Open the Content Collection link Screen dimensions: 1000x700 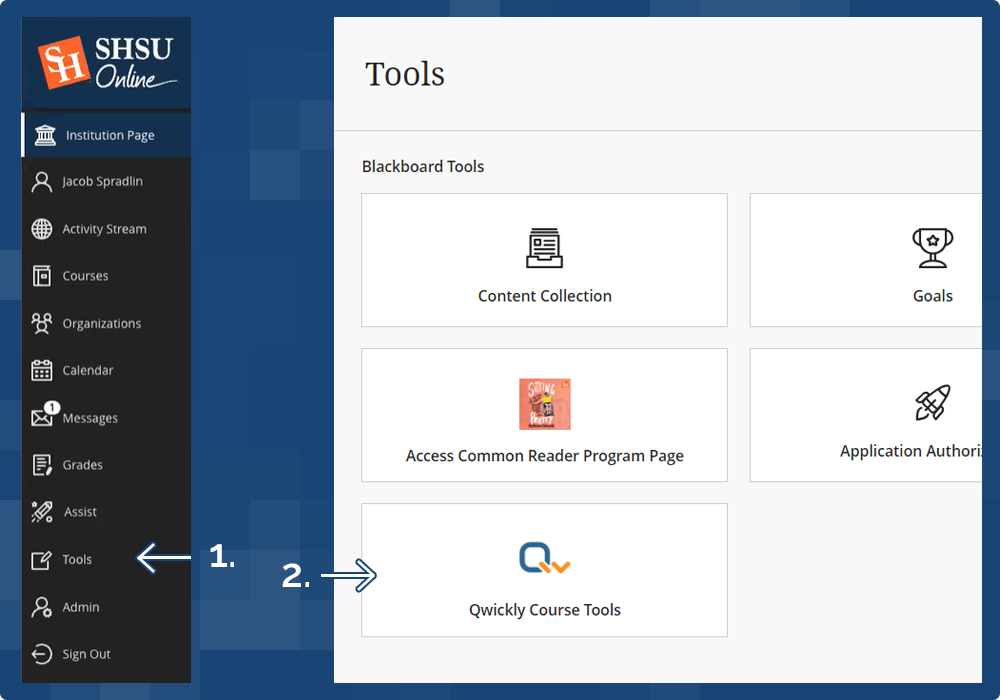(x=545, y=260)
